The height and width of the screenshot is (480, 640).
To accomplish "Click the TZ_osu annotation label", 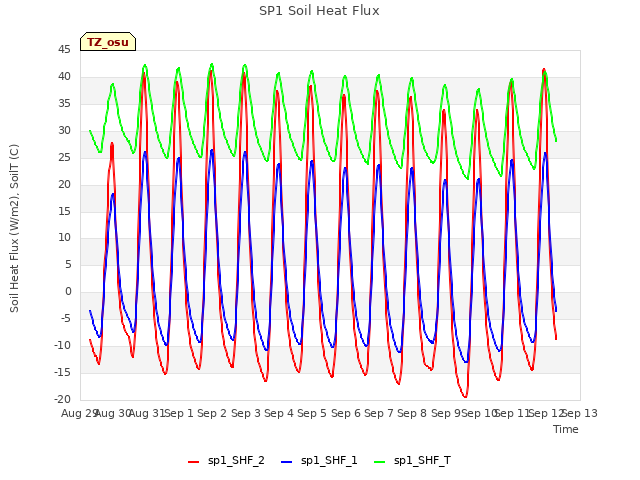I will tap(108, 42).
